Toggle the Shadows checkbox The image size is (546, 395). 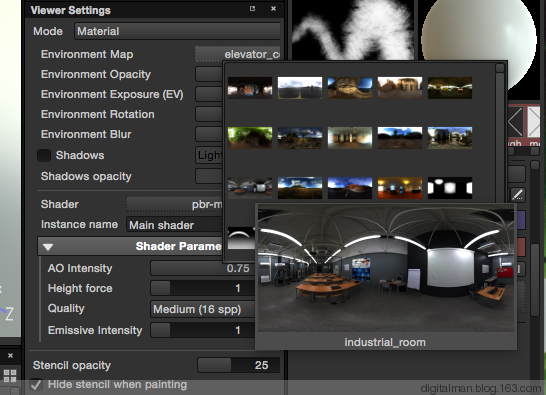44,155
